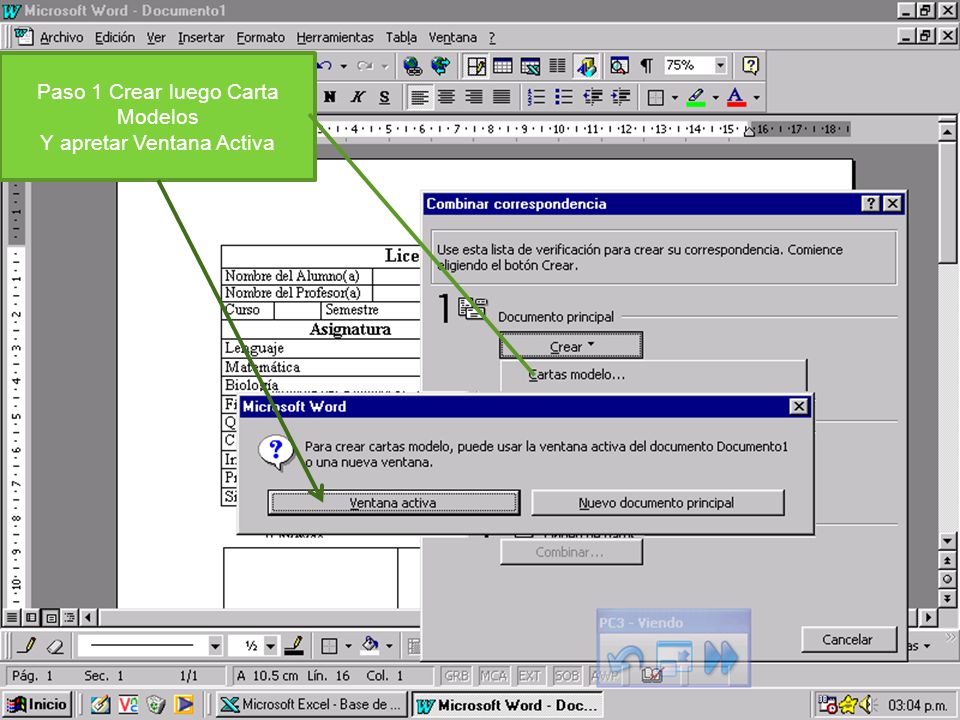Center the paragraph text
Viewport: 960px width, 720px height.
coord(447,97)
